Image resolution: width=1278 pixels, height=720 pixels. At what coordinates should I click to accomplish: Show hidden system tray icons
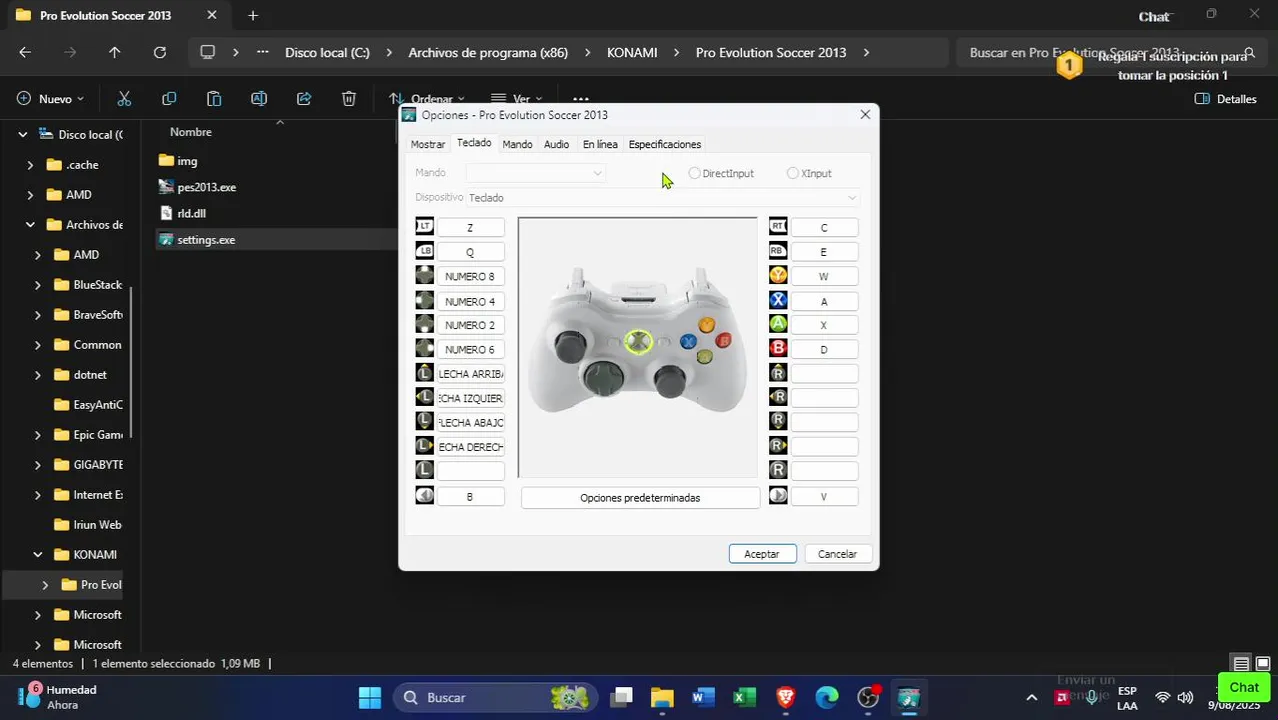pyautogui.click(x=1032, y=697)
